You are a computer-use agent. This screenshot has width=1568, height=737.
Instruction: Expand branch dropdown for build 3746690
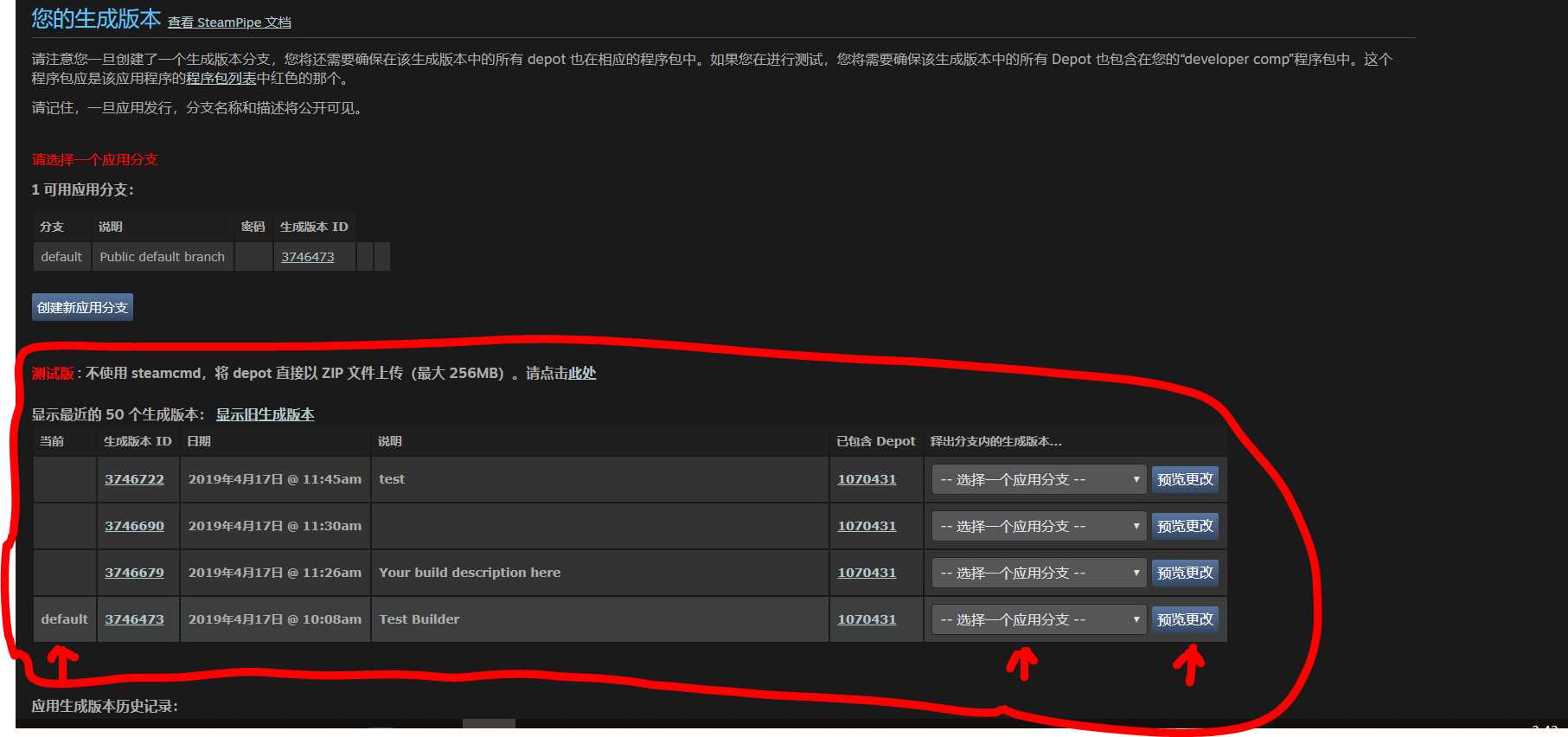[1039, 526]
